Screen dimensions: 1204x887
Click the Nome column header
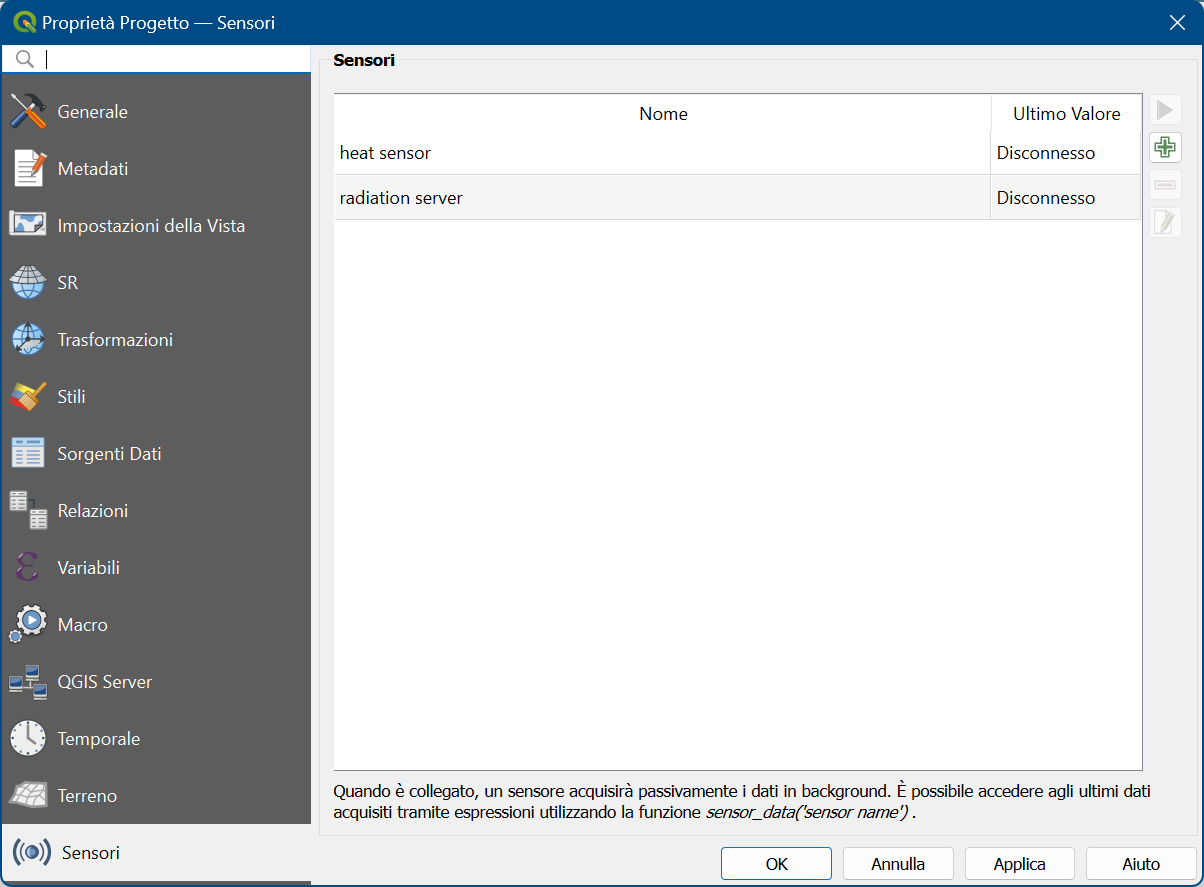pyautogui.click(x=663, y=114)
